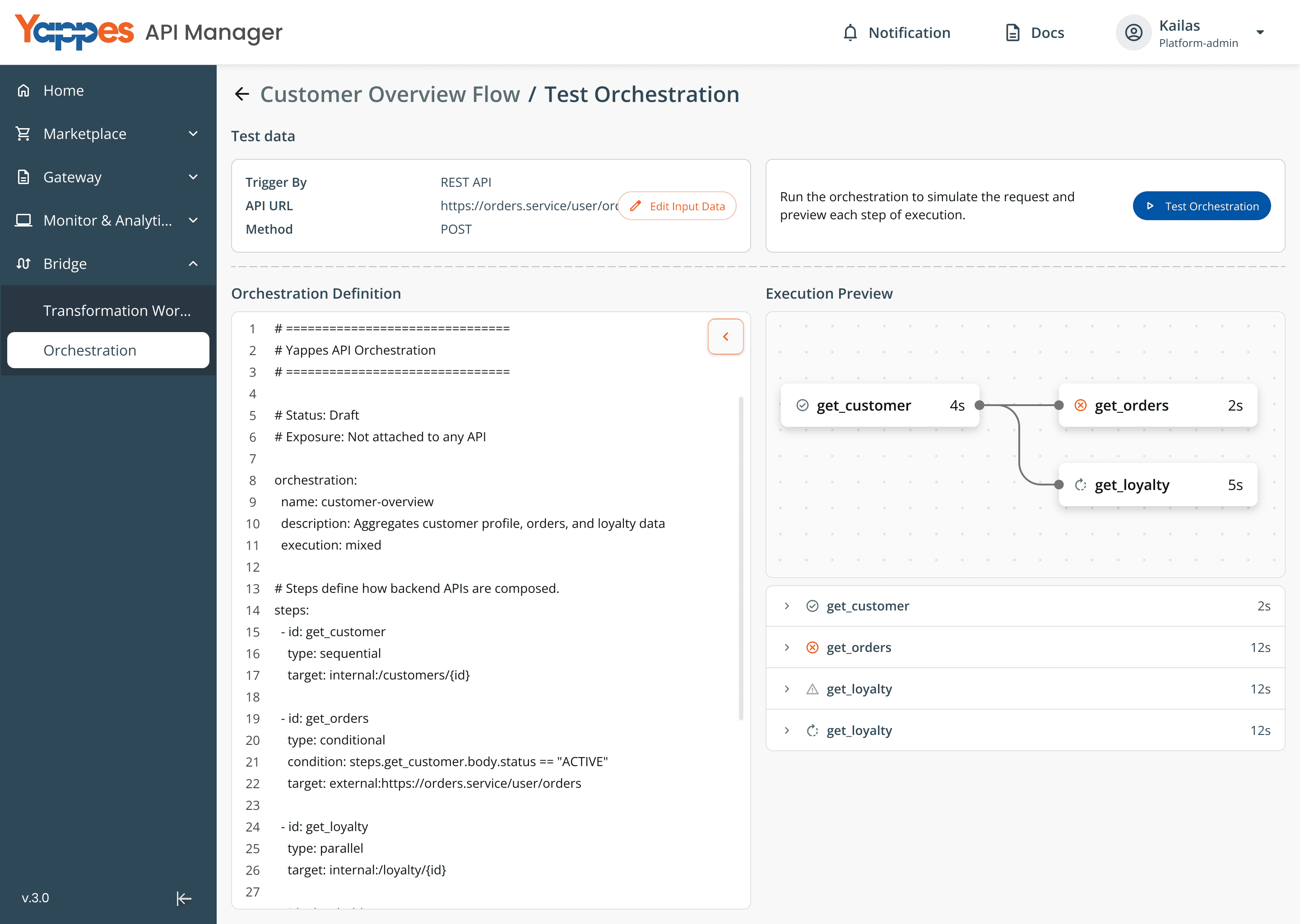
Task: Click the play icon on Test Orchestration
Action: click(1150, 206)
